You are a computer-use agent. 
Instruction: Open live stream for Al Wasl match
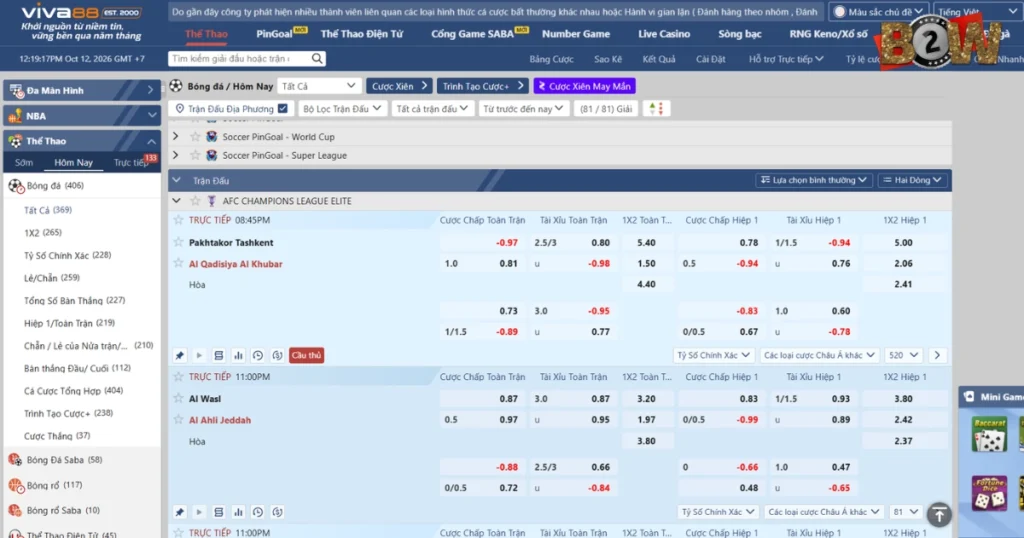click(x=199, y=512)
